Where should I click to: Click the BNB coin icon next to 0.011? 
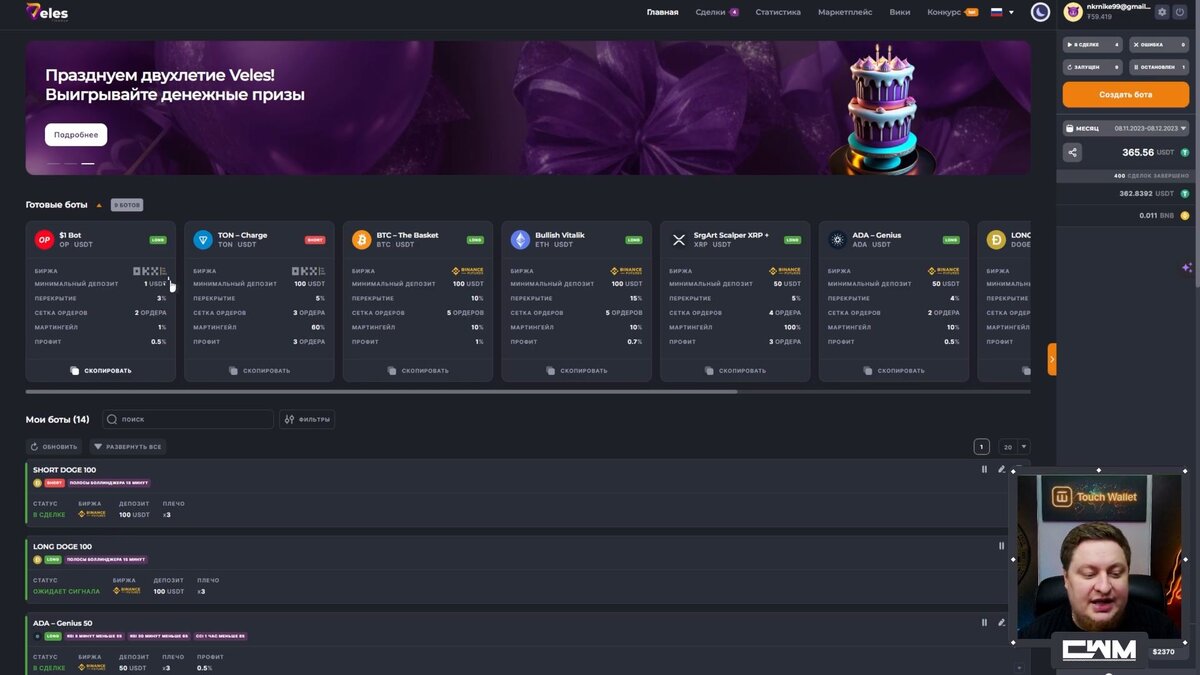pos(1185,215)
